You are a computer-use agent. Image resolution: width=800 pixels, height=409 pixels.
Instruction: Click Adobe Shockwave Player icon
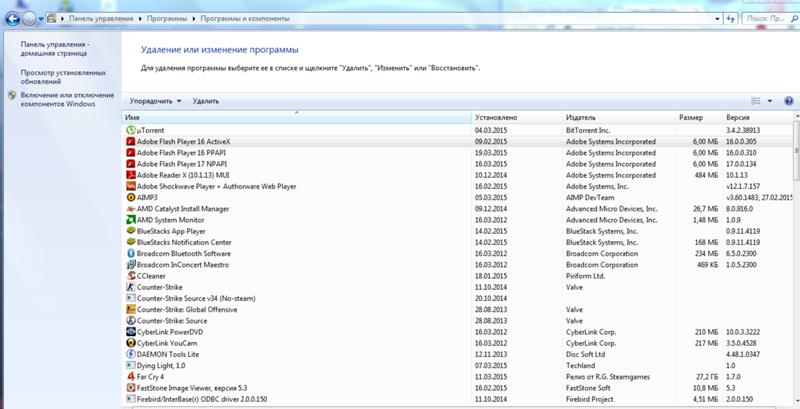click(x=131, y=187)
